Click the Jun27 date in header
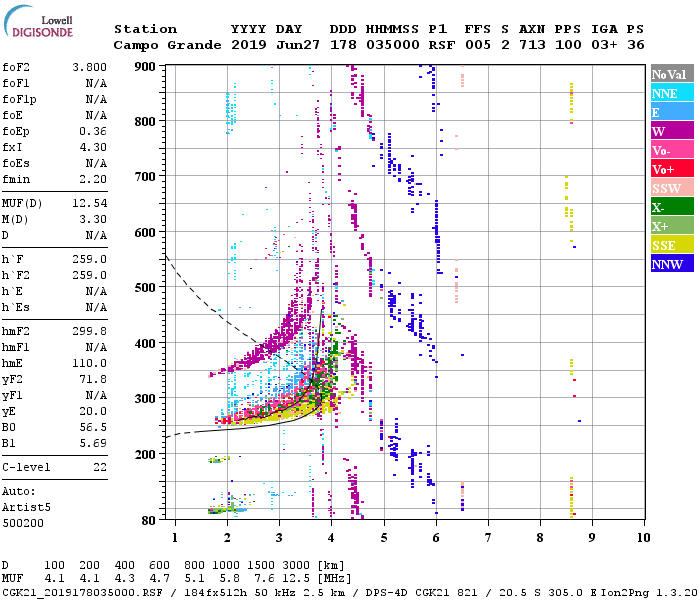The height and width of the screenshot is (600, 700). tap(298, 45)
